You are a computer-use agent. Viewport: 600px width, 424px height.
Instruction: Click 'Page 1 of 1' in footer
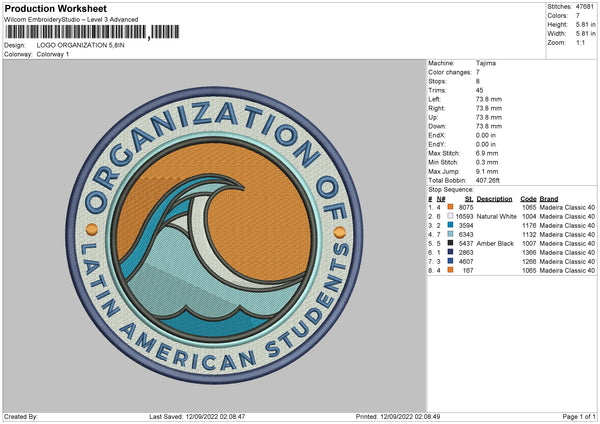click(x=579, y=416)
